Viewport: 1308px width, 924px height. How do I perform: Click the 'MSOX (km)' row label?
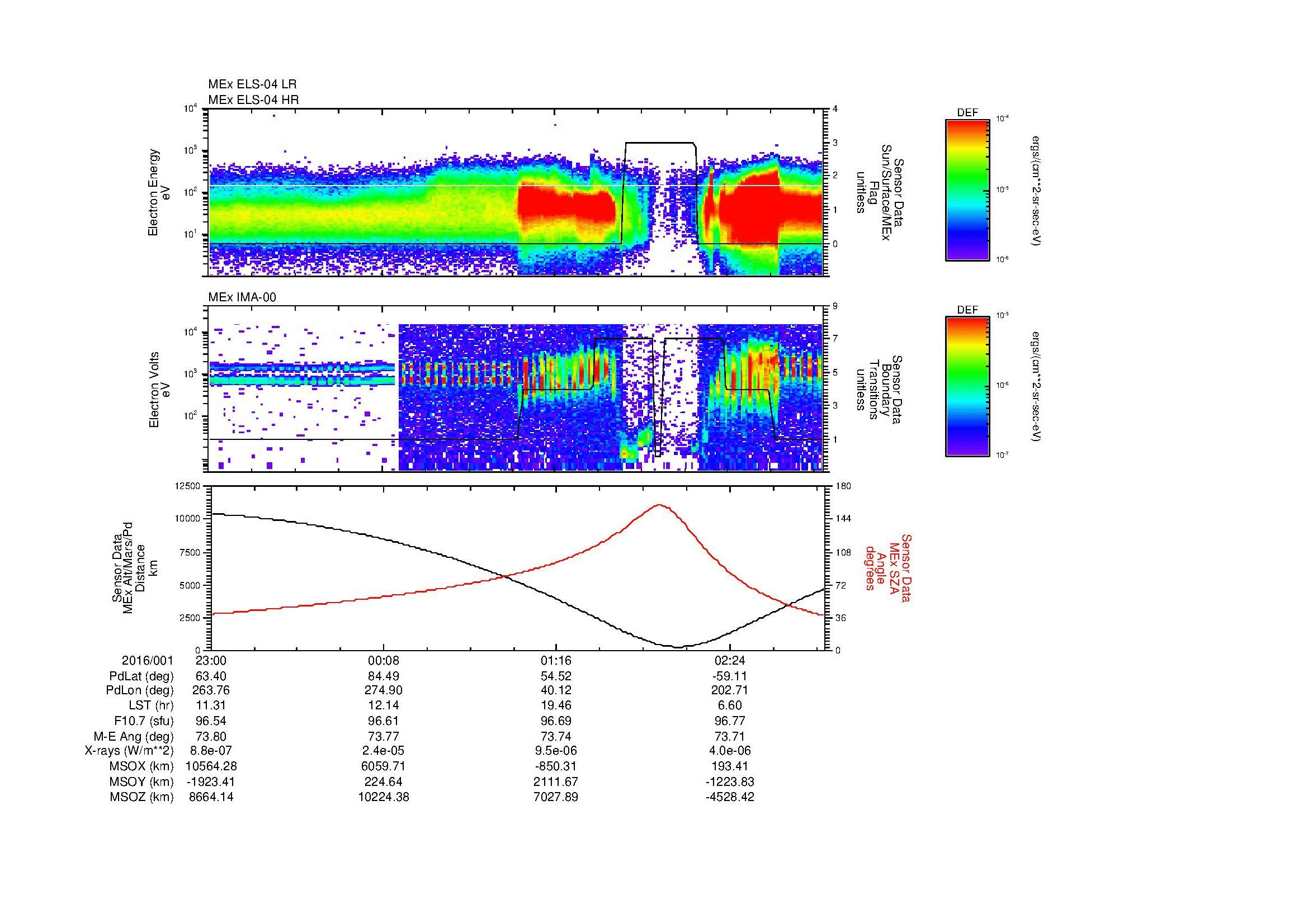click(x=142, y=766)
